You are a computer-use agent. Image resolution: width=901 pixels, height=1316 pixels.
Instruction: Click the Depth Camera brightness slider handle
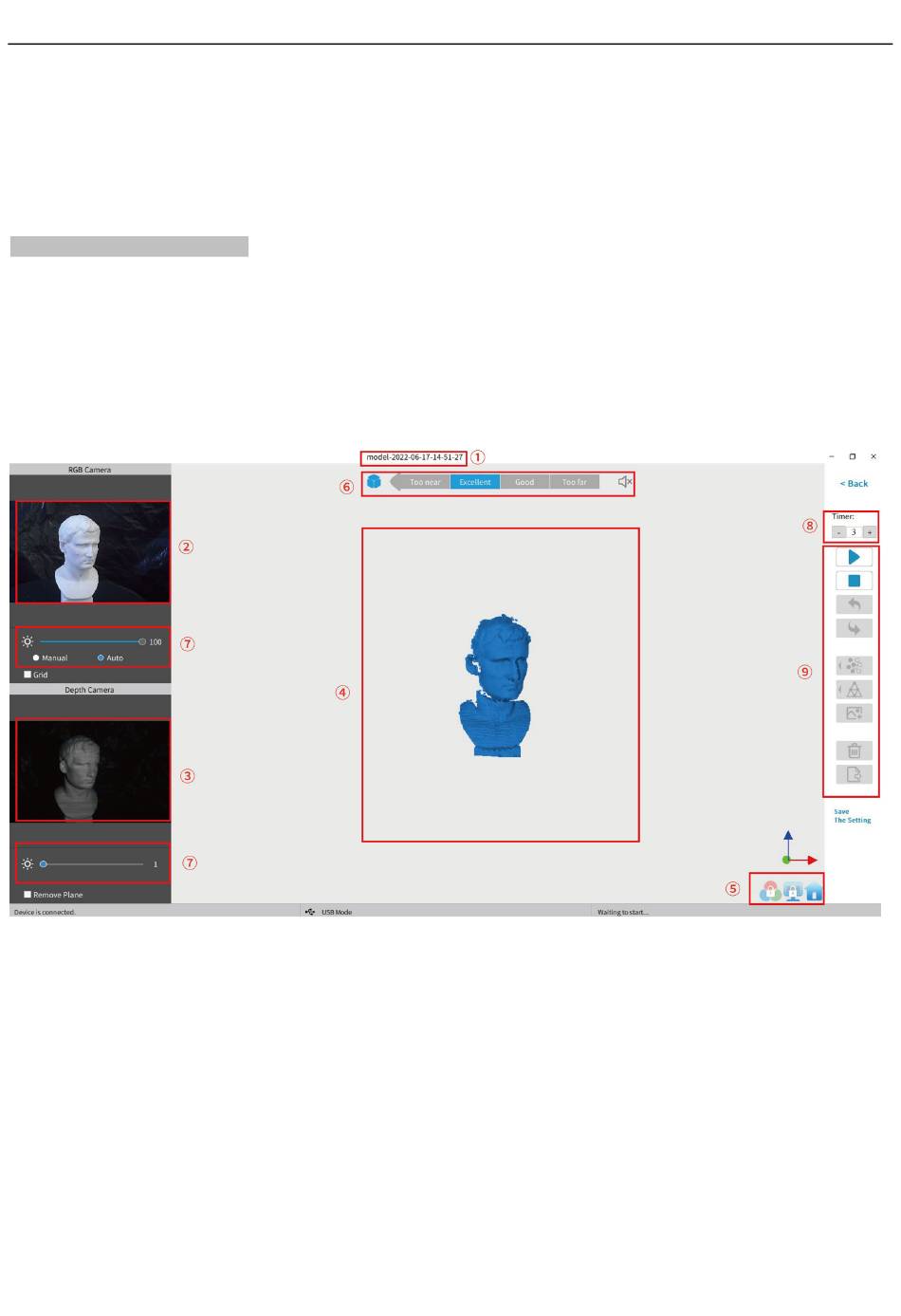coord(44,864)
